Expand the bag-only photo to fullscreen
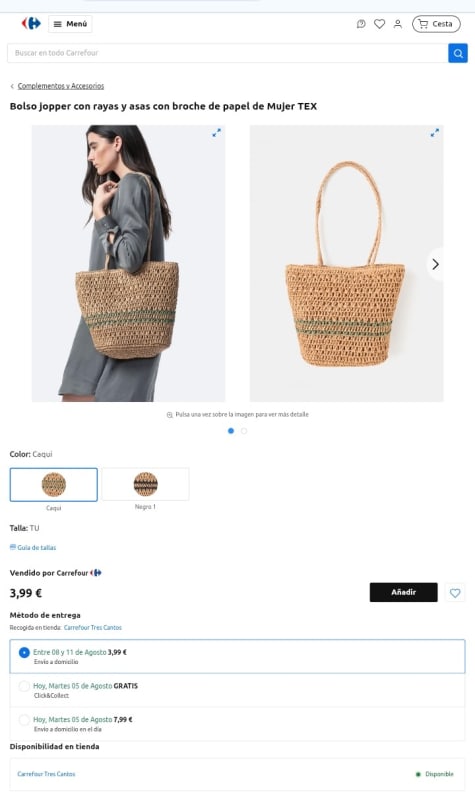 [434, 133]
